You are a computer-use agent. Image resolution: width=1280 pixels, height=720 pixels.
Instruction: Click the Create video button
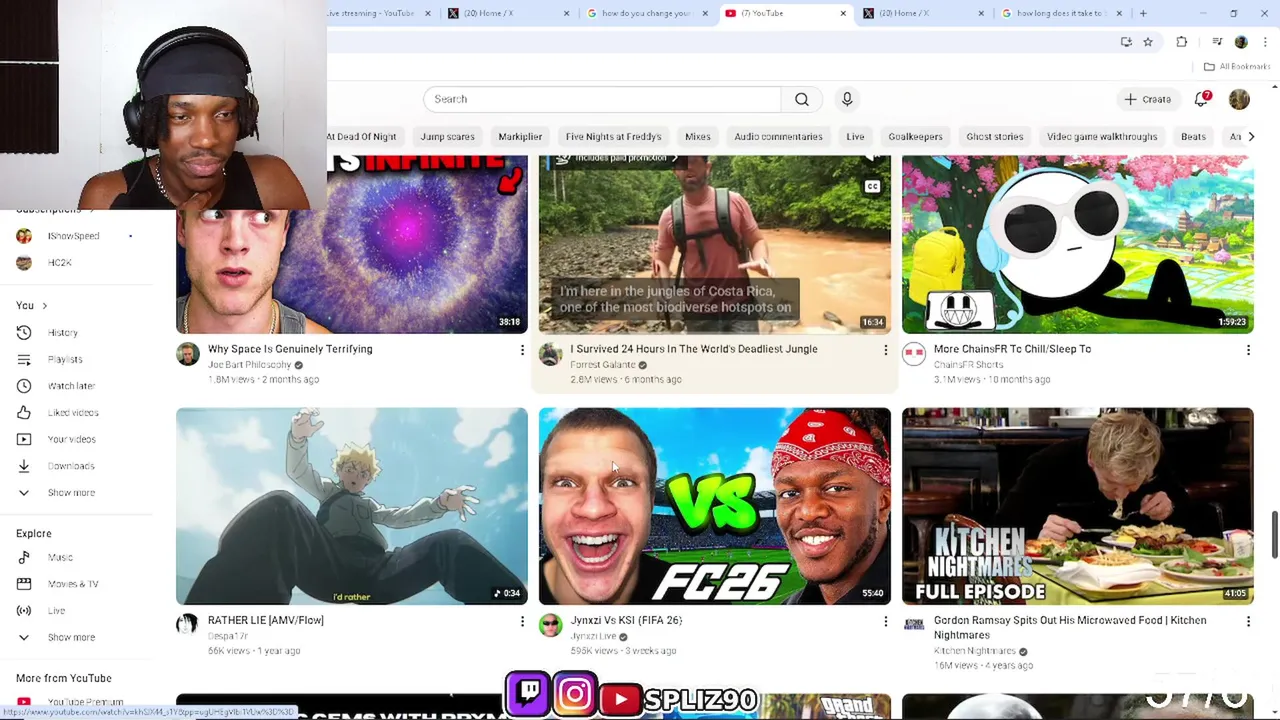click(x=1147, y=99)
